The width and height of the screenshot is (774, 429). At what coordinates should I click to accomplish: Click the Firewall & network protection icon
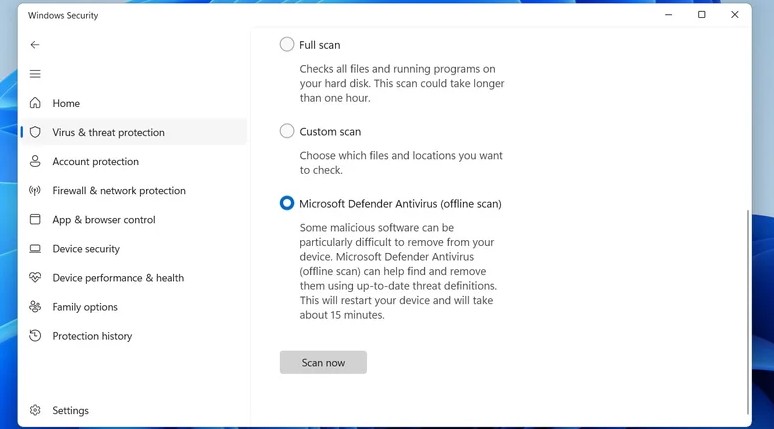(x=35, y=190)
